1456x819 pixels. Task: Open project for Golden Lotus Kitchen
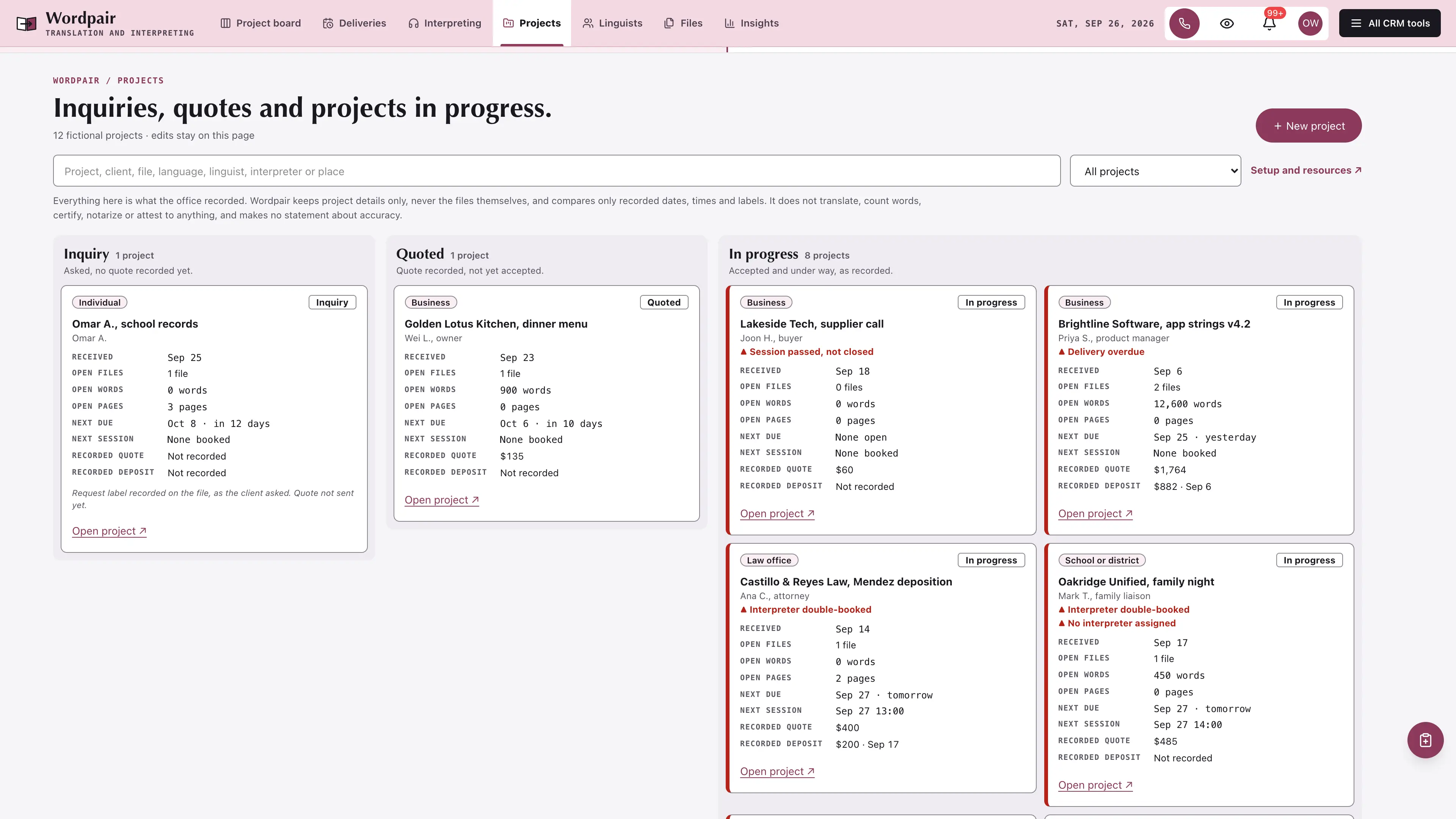tap(441, 500)
